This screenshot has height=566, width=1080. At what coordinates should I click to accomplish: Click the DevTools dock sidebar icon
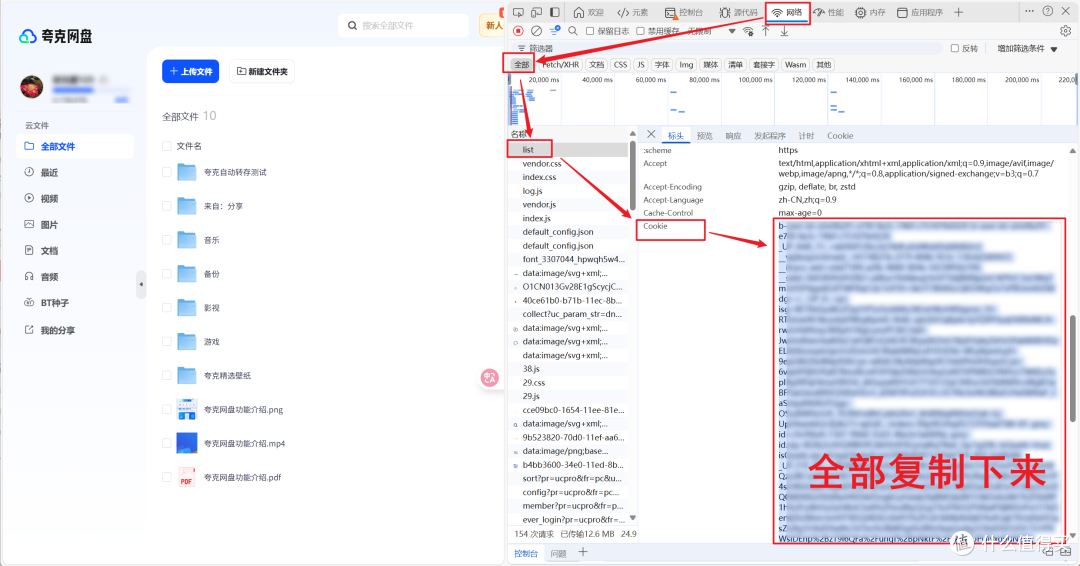(554, 12)
